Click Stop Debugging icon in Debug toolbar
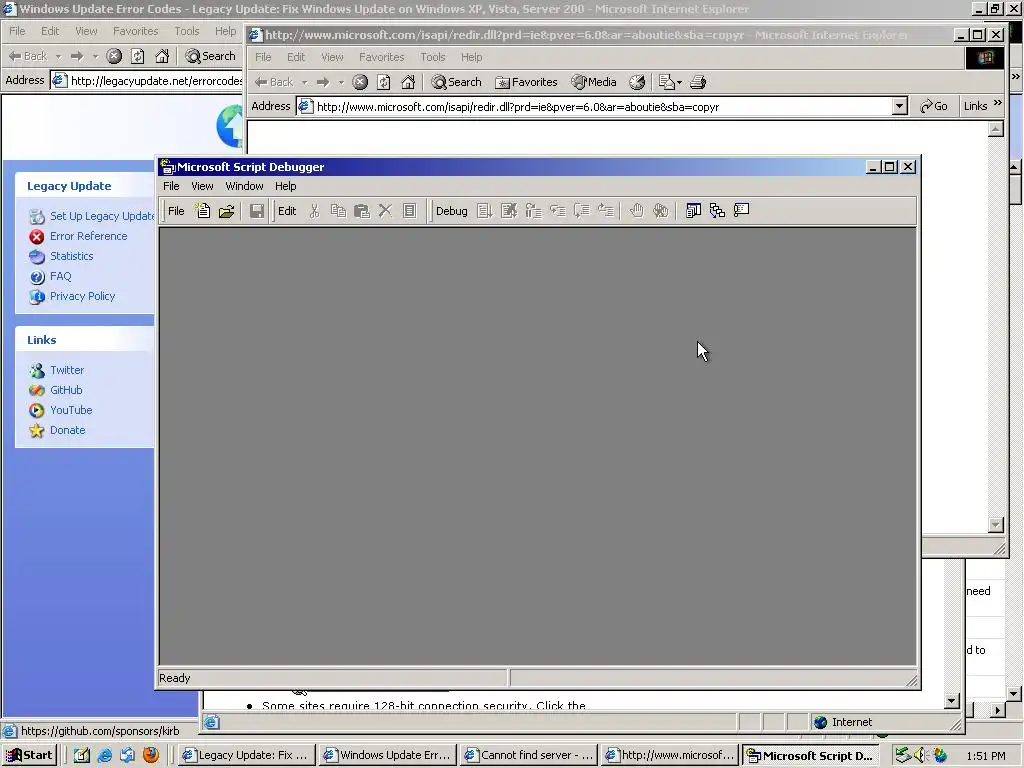This screenshot has width=1024, height=768. point(509,211)
